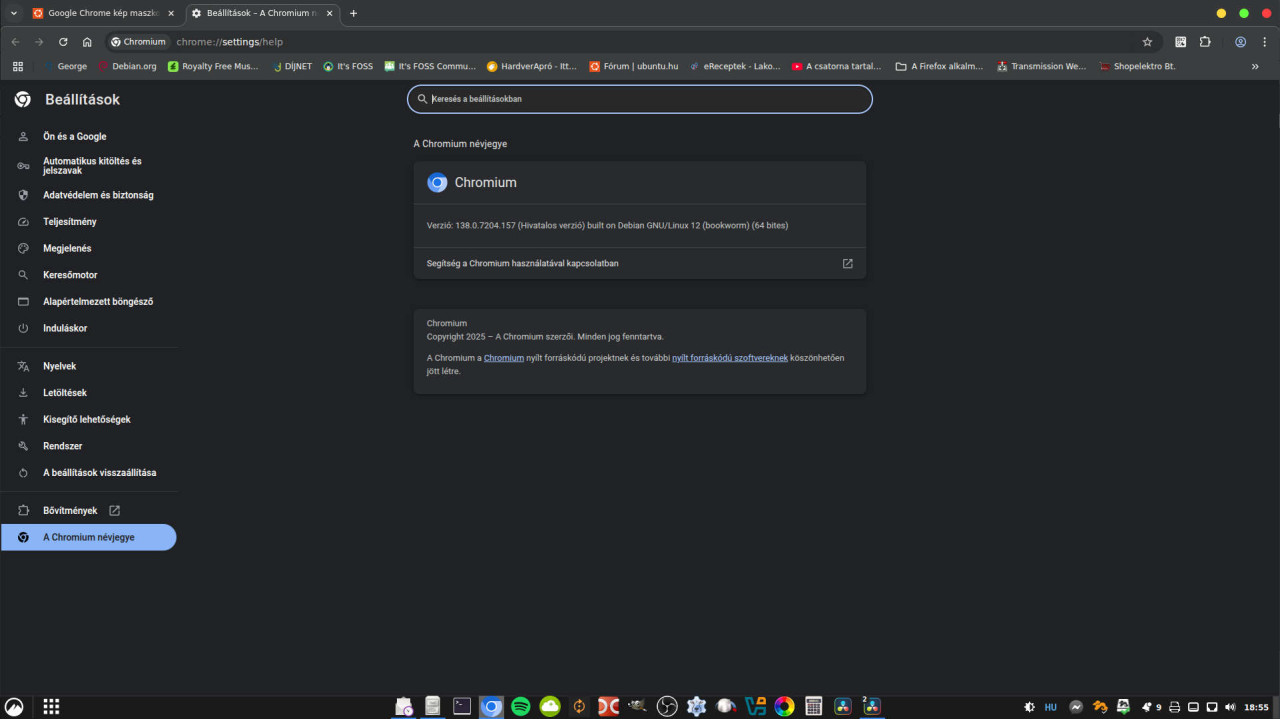Open the apps grid in bookmarks bar
The height and width of the screenshot is (719, 1280).
[17, 66]
